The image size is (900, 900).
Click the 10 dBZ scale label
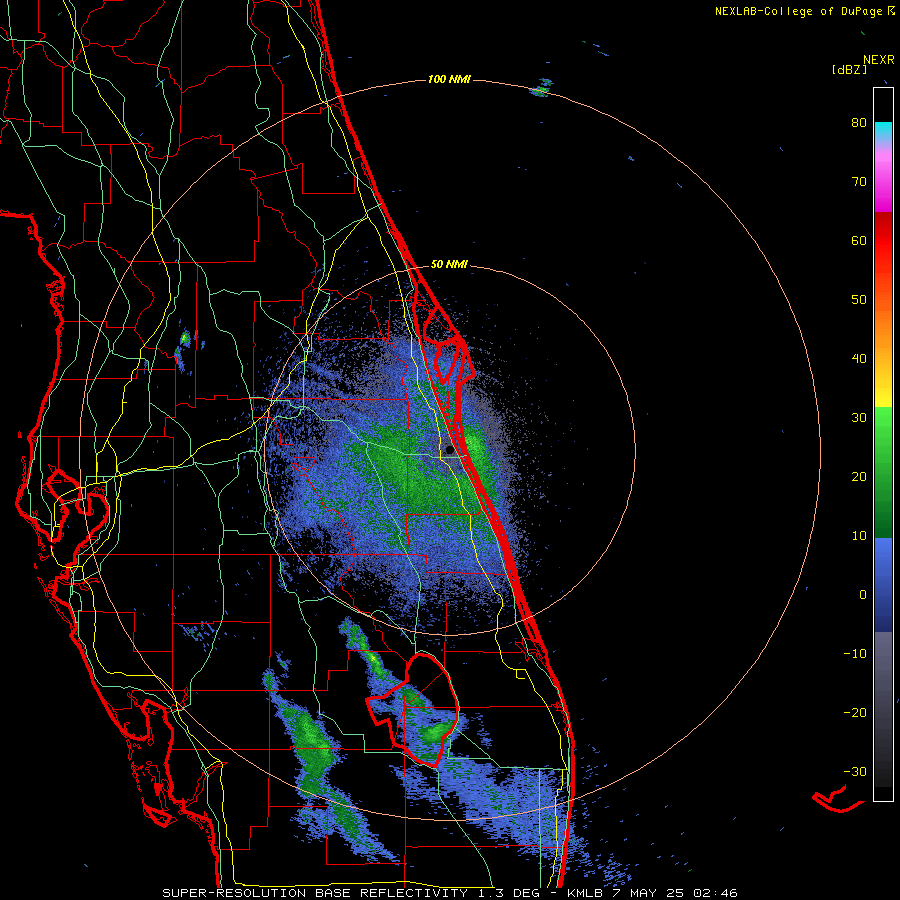[859, 536]
